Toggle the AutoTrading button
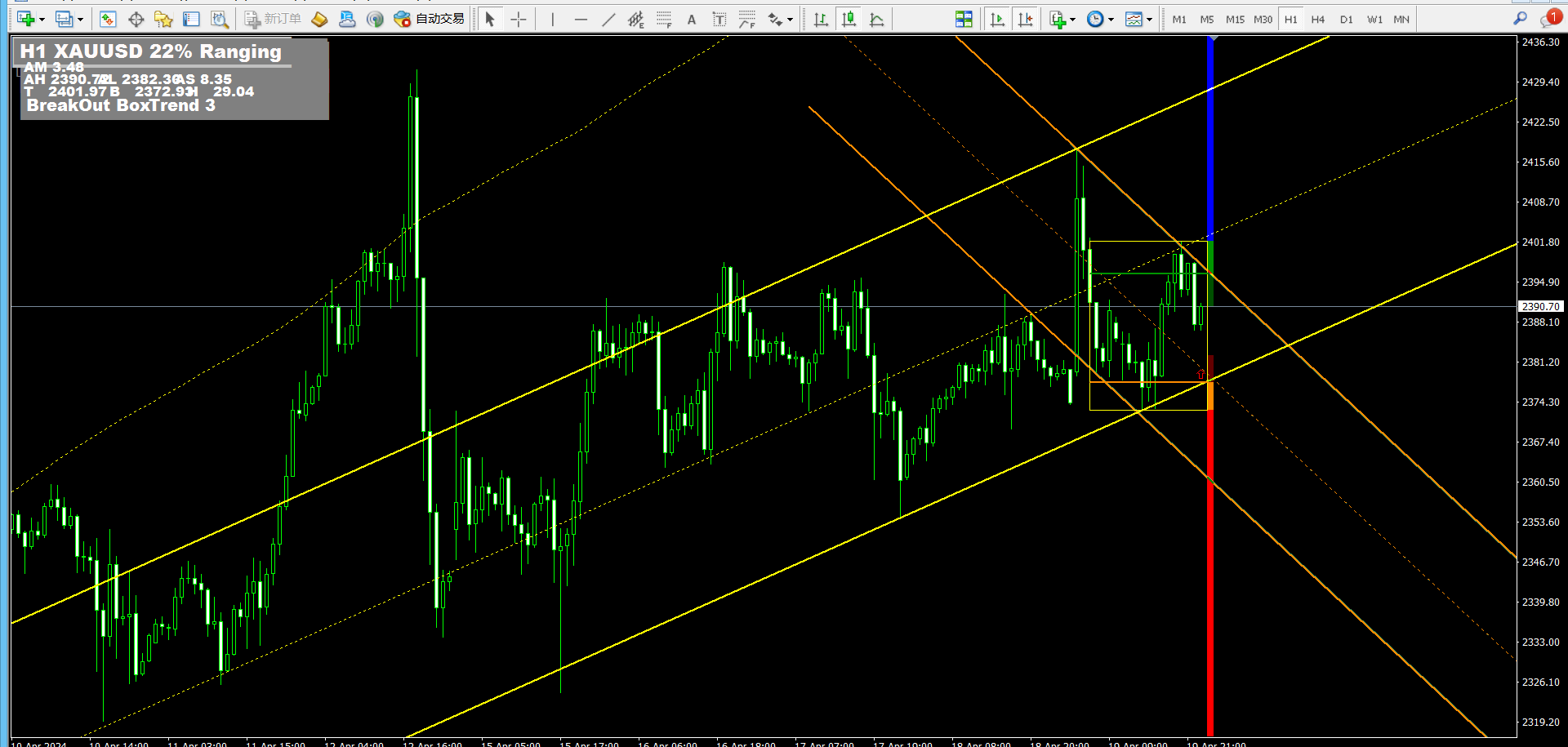This screenshot has width=1568, height=747. [429, 19]
